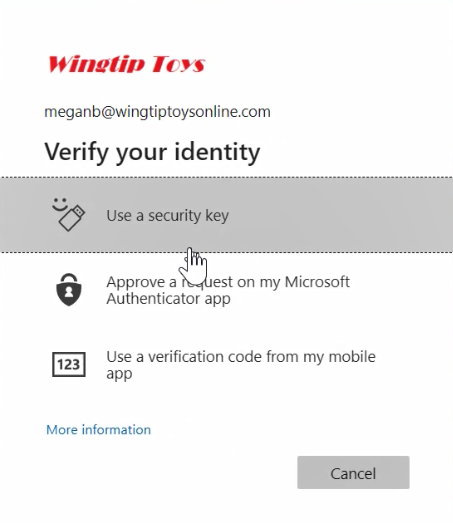Viewport: 453px width, 523px height.
Task: Click the Cancel button
Action: click(353, 473)
